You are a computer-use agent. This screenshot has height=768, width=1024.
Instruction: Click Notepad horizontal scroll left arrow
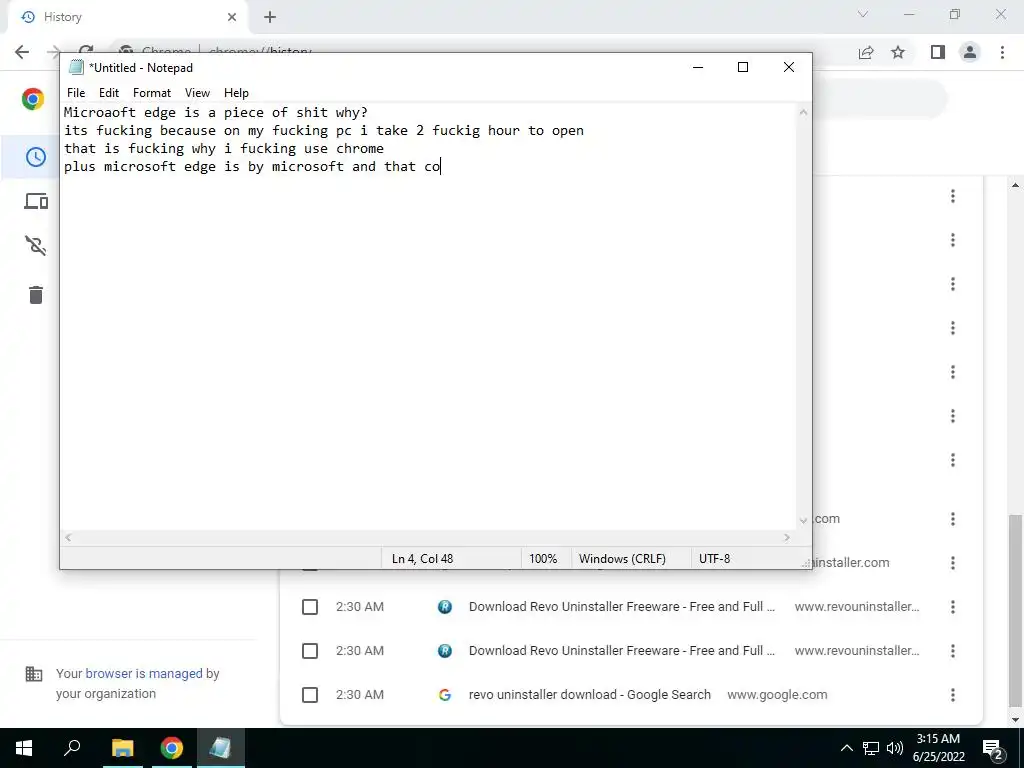(x=68, y=537)
